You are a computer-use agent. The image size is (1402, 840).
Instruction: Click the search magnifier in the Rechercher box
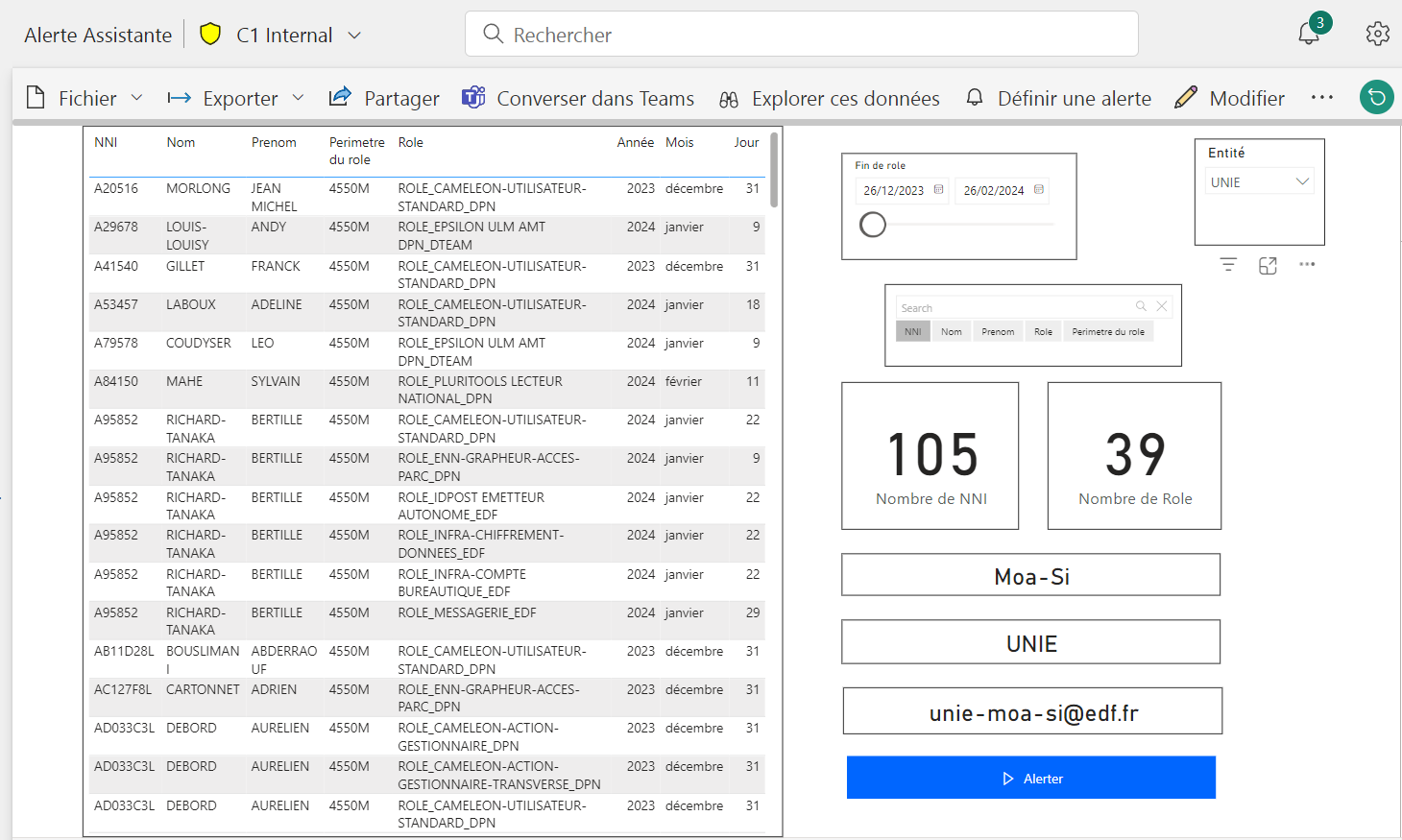[x=493, y=34]
